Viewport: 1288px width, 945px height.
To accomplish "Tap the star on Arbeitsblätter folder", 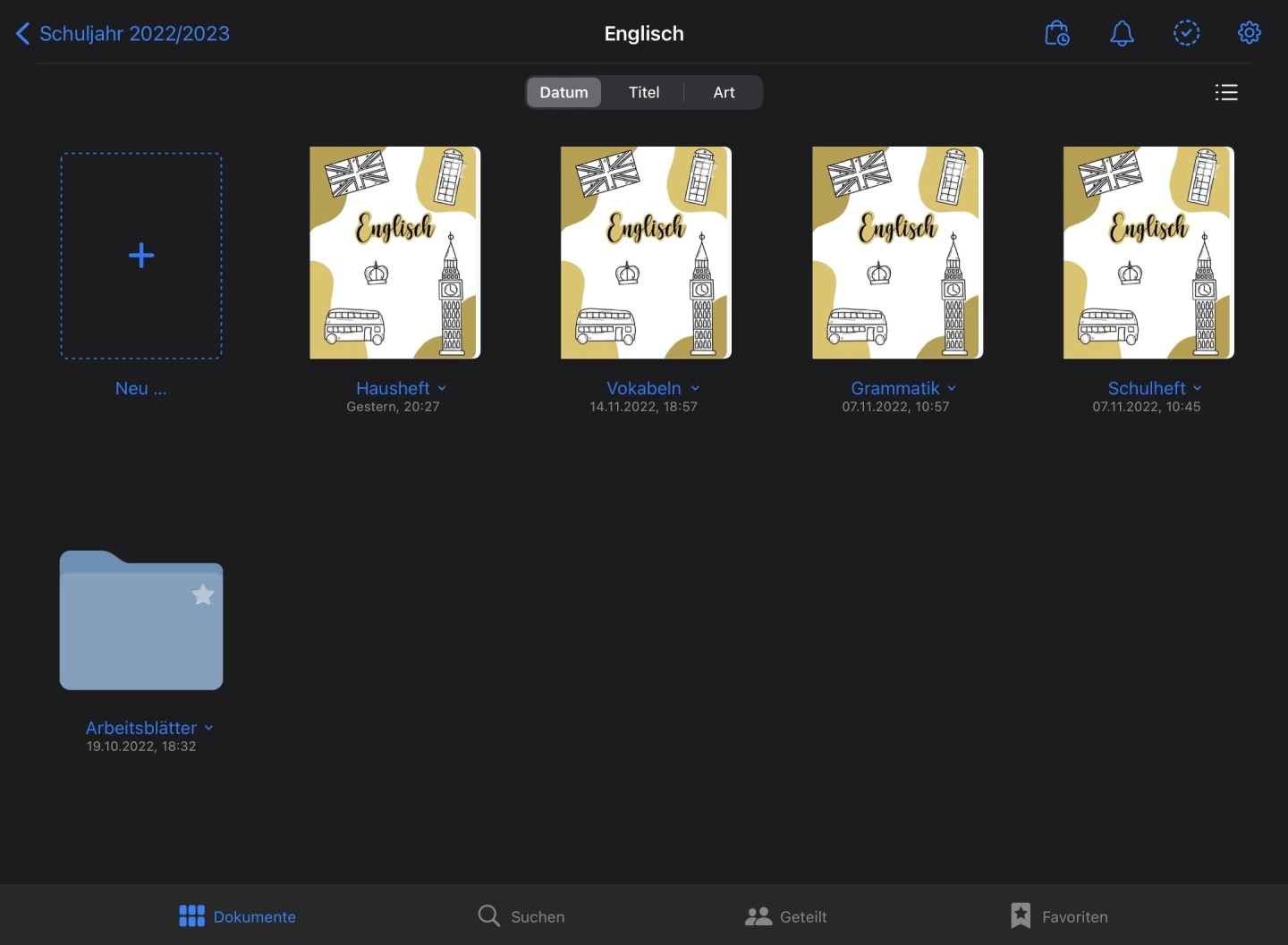I will click(x=203, y=595).
